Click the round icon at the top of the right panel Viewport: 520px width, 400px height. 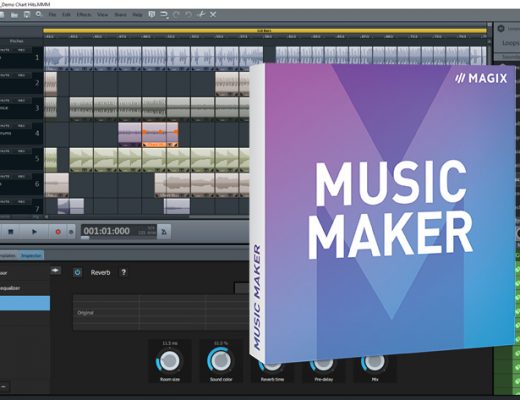point(501,29)
